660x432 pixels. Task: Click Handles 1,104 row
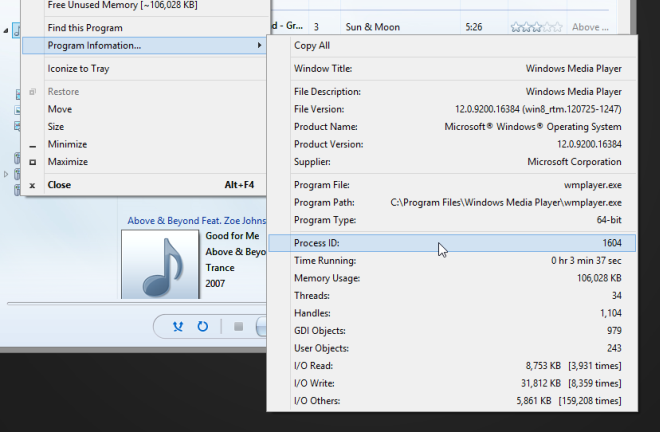click(452, 313)
